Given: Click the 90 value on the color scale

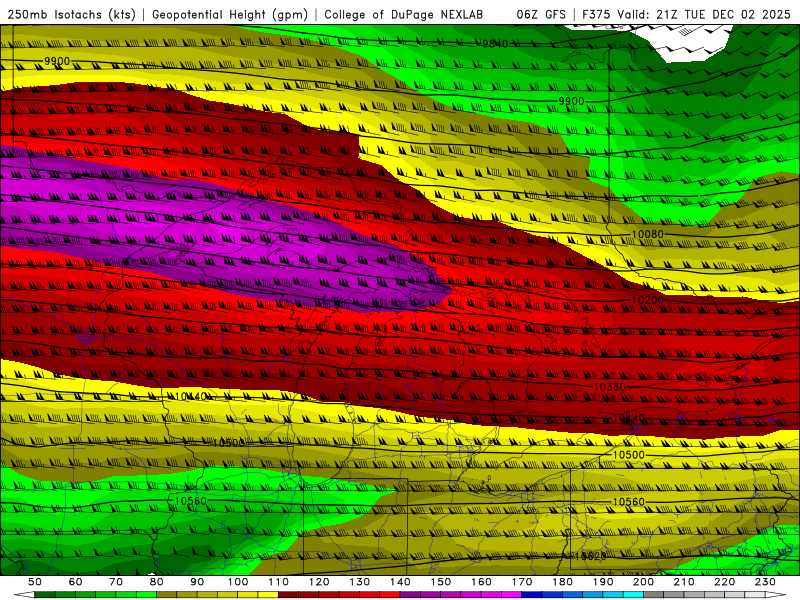Looking at the screenshot, I should (197, 582).
